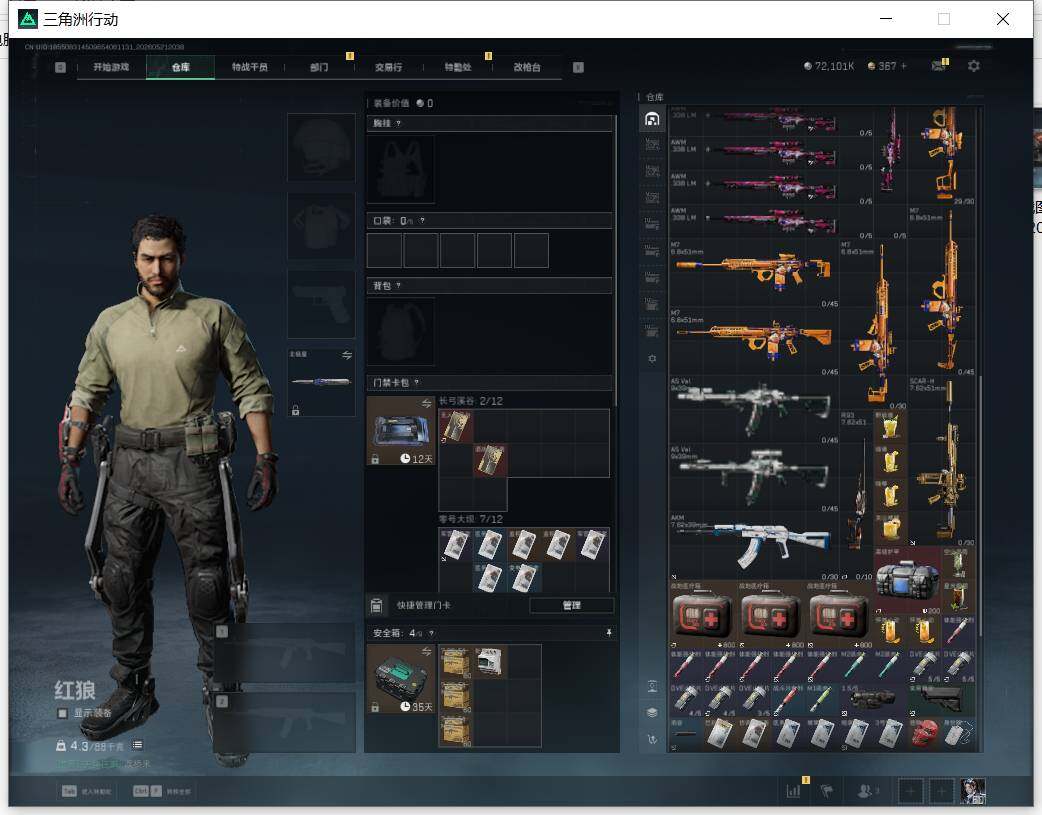Select the upper horizontal M7 rifle in warehouse

point(754,272)
